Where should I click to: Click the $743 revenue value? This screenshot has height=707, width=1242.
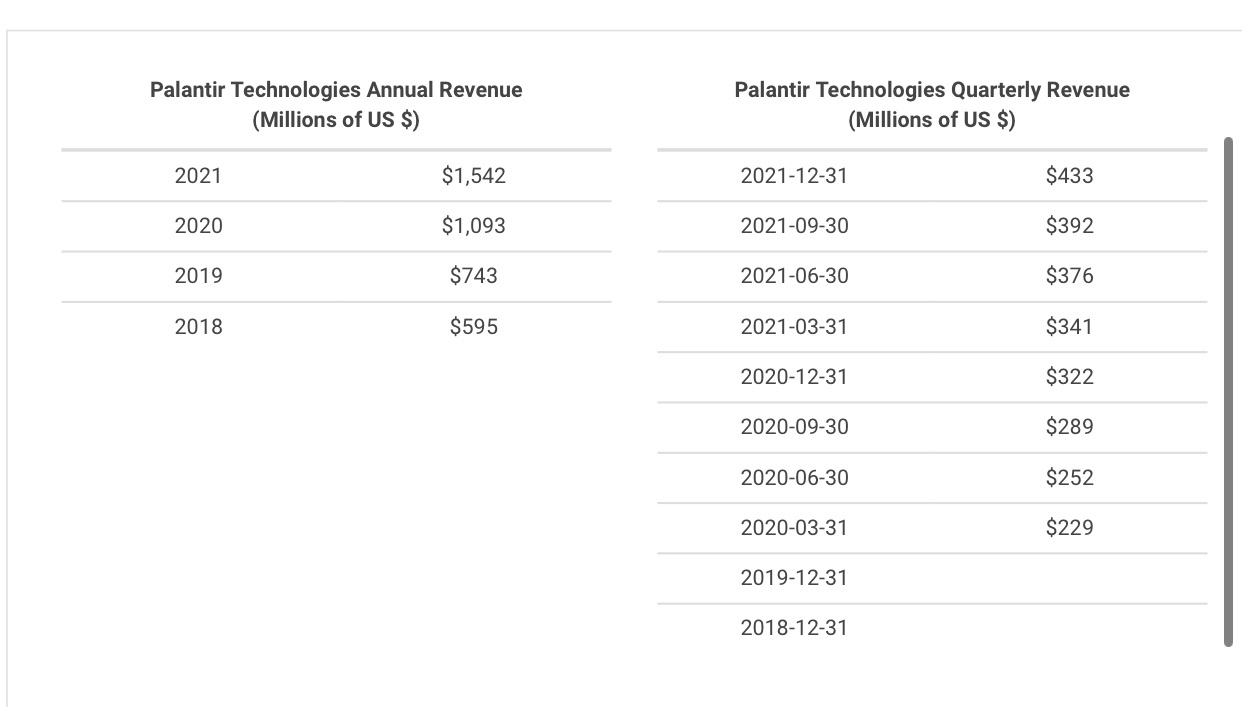tap(473, 276)
